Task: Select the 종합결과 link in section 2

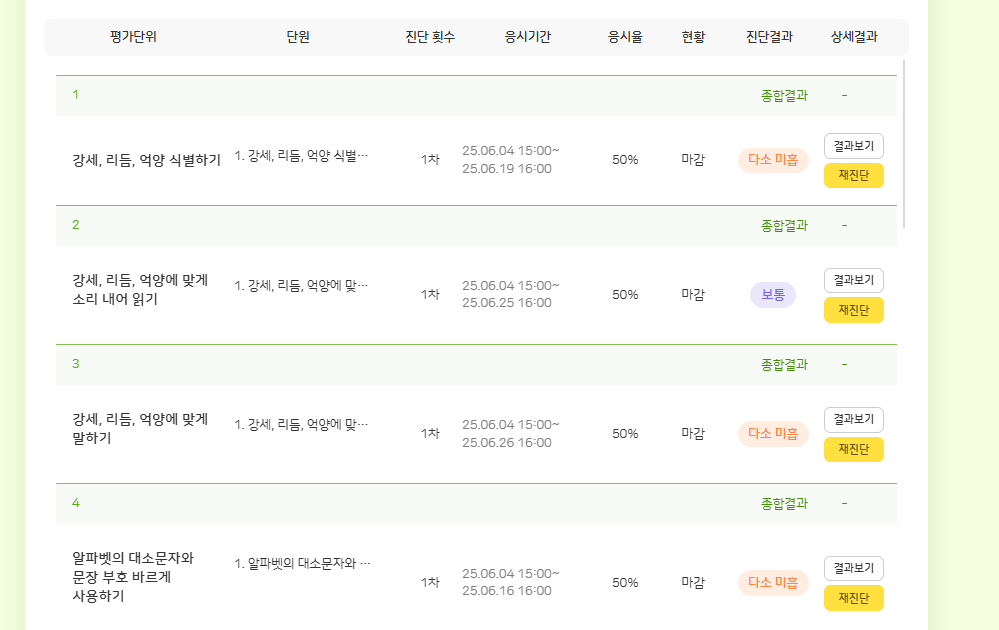Action: [x=784, y=225]
